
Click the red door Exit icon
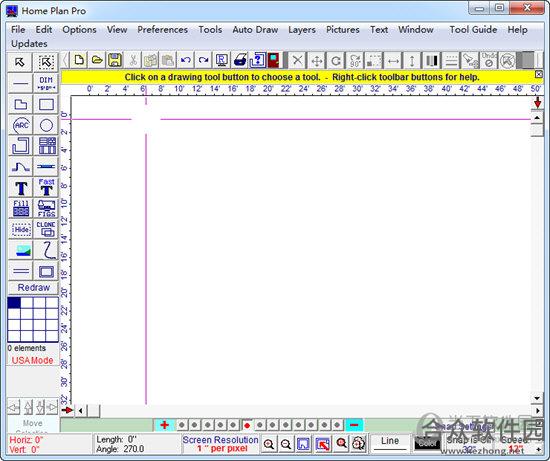274,60
